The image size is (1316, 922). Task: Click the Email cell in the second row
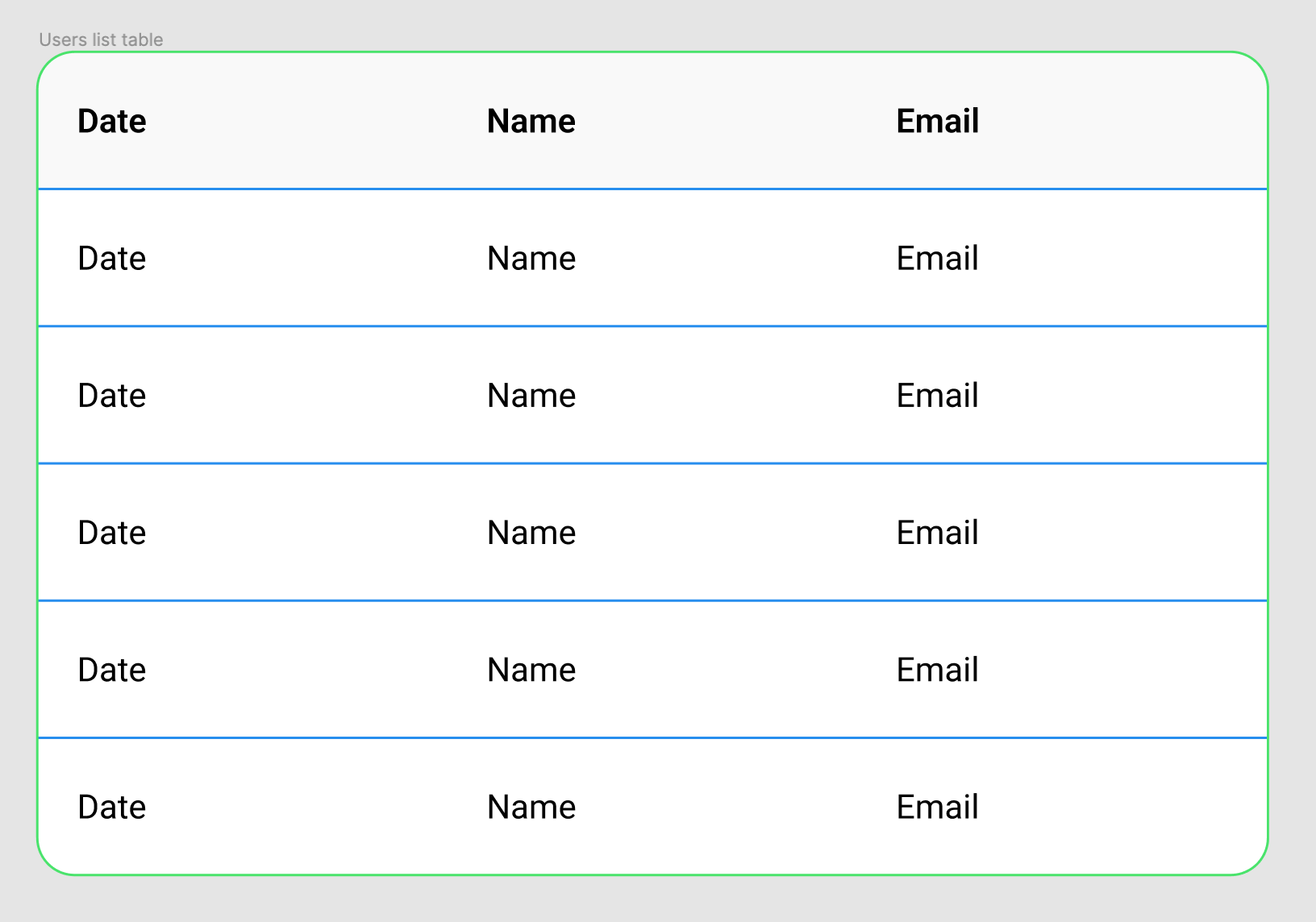pos(937,396)
